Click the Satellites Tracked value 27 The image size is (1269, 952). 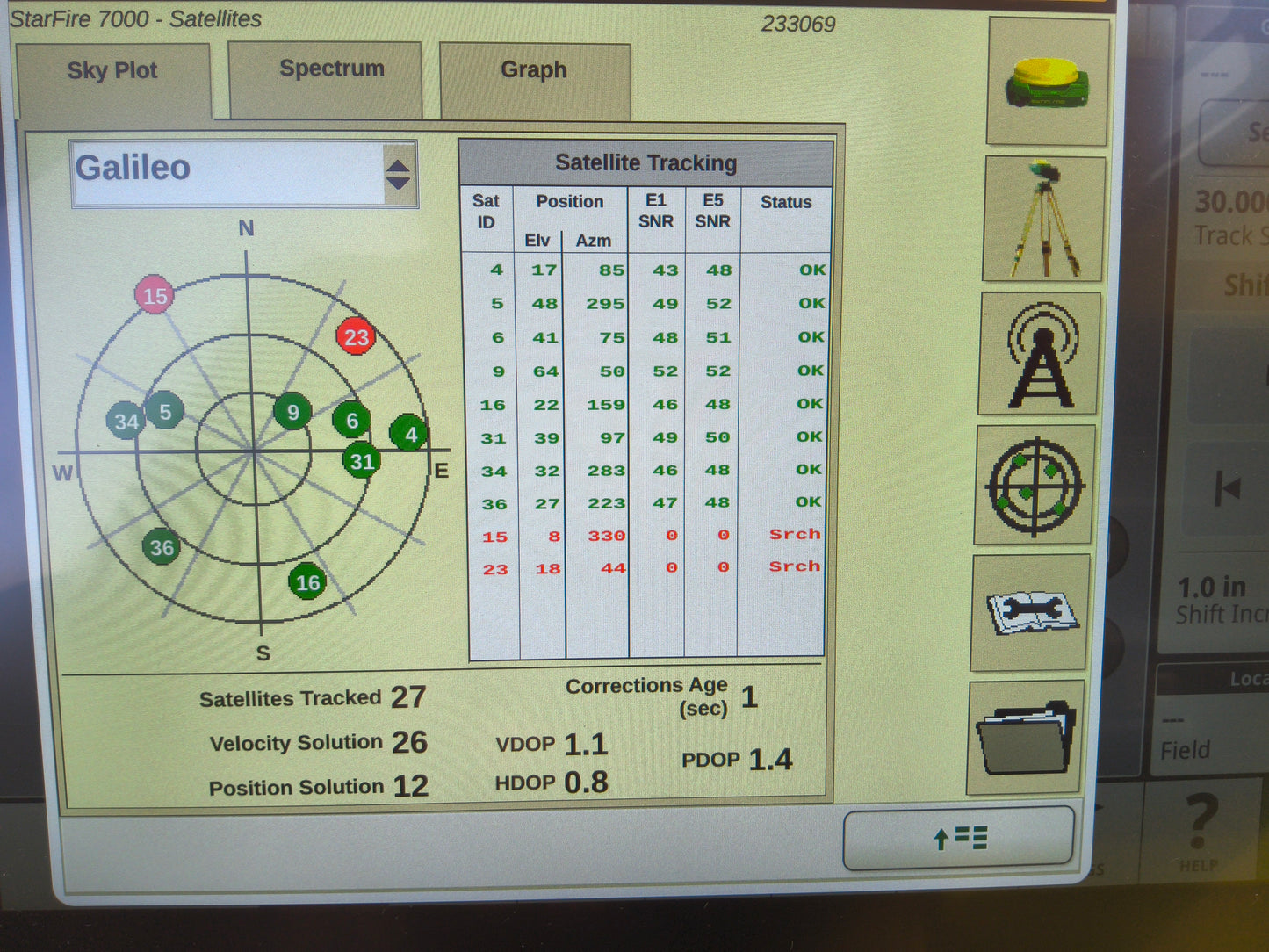tap(408, 697)
